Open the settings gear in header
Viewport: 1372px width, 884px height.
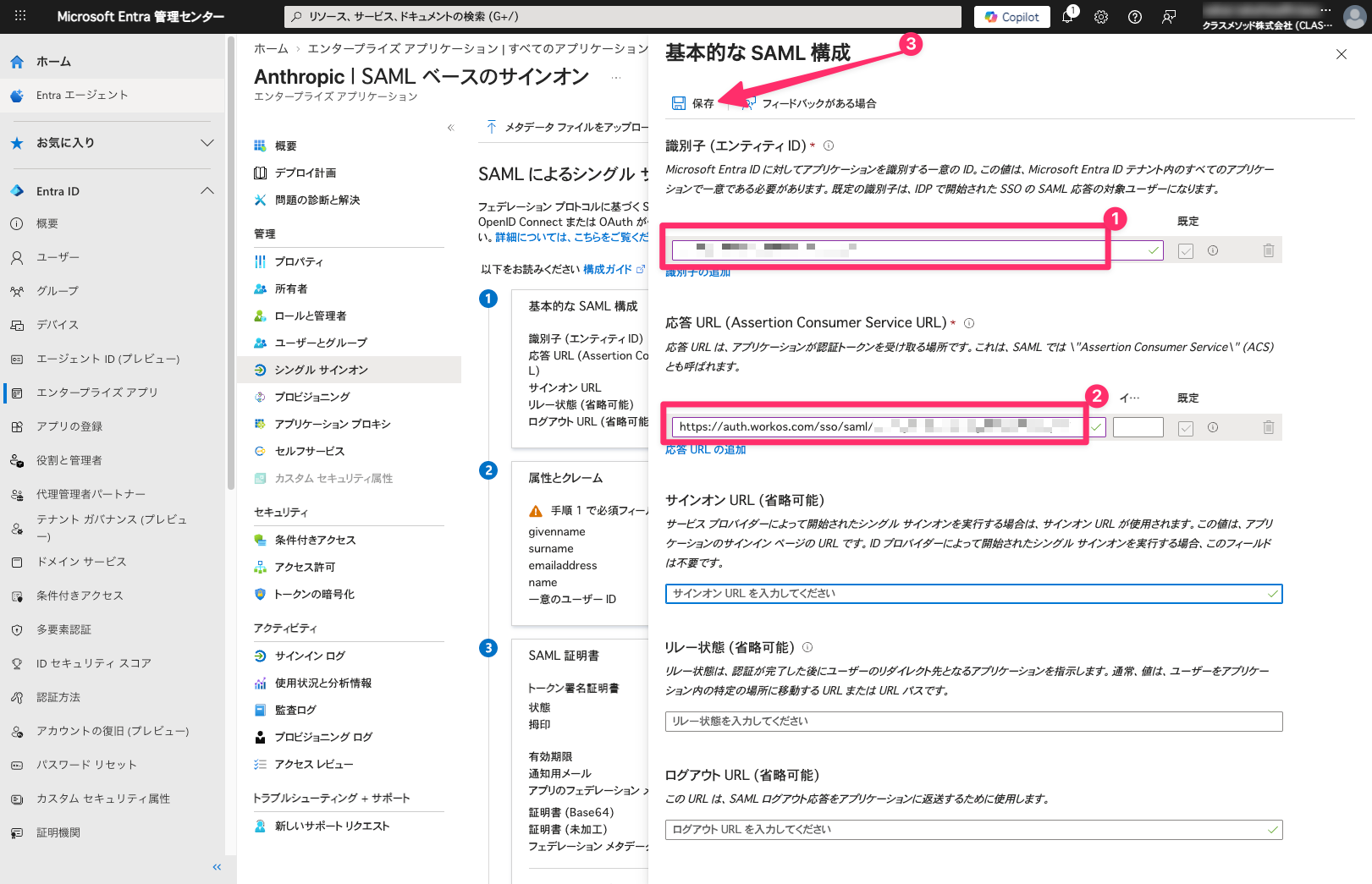coord(1101,17)
